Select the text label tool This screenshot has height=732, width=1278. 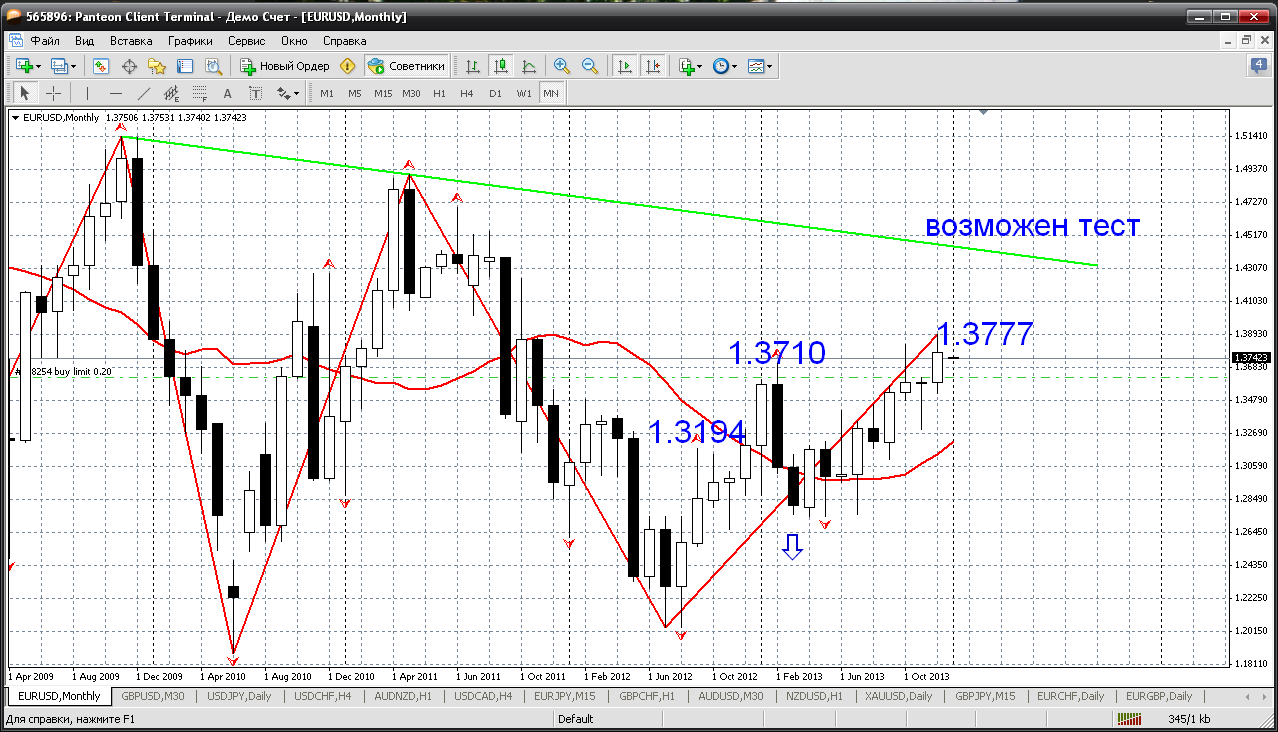tap(255, 93)
